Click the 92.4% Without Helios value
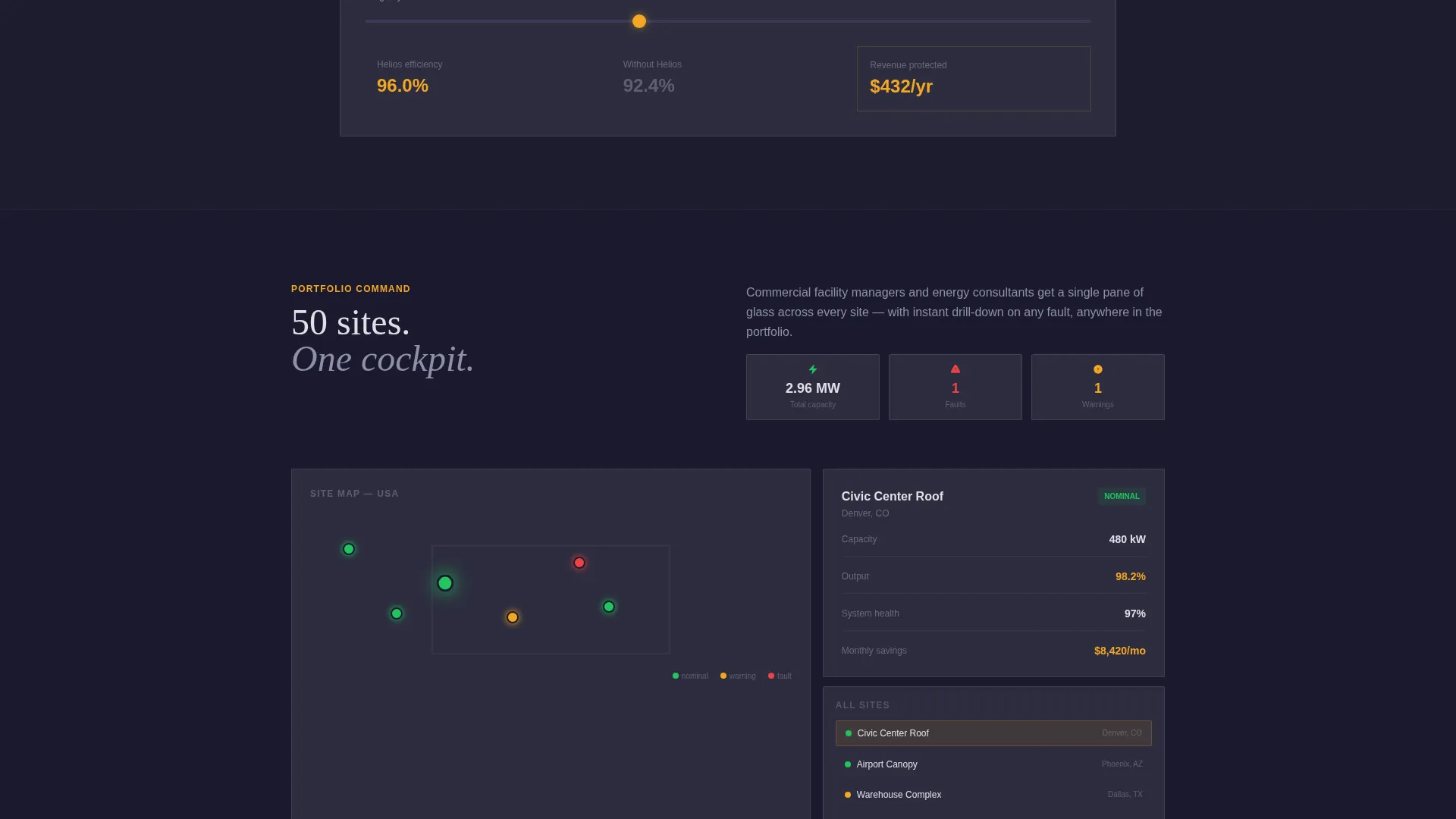 tap(649, 86)
